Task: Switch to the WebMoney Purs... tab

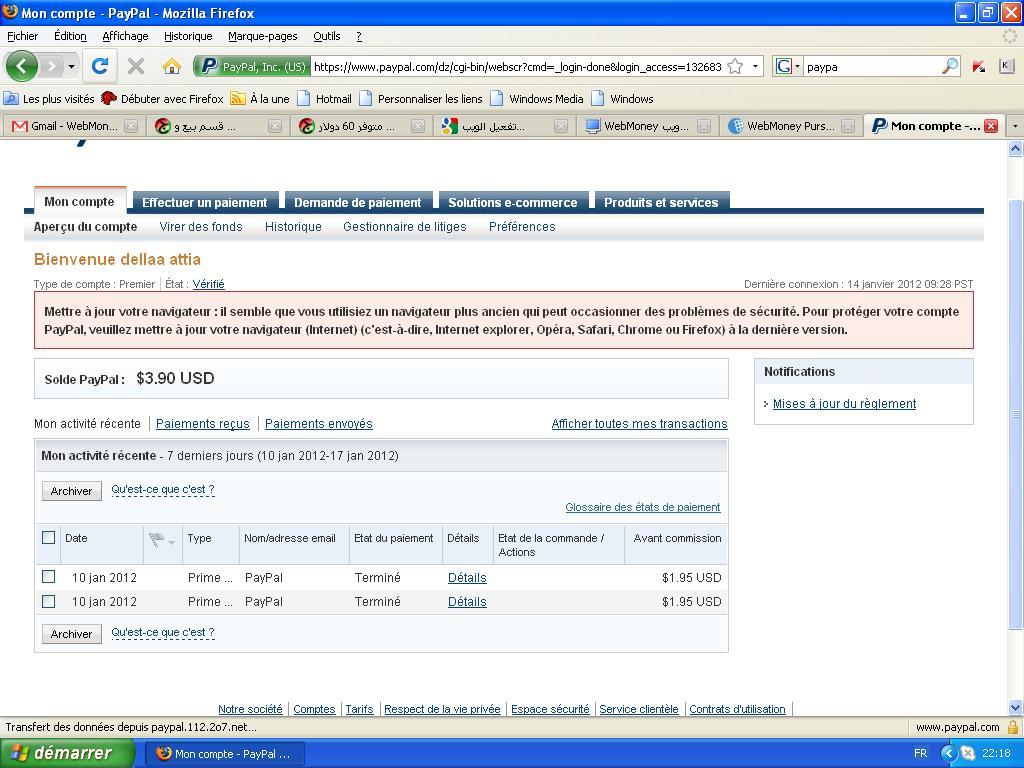Action: click(x=782, y=126)
